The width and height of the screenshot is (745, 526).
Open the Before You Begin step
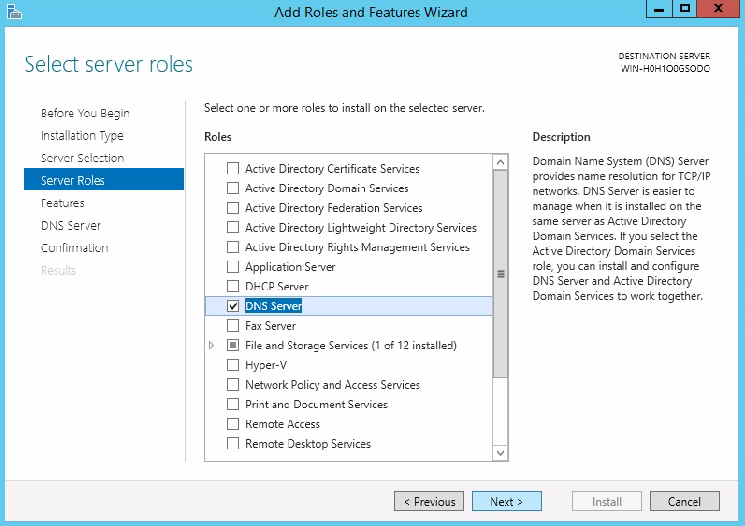(85, 113)
